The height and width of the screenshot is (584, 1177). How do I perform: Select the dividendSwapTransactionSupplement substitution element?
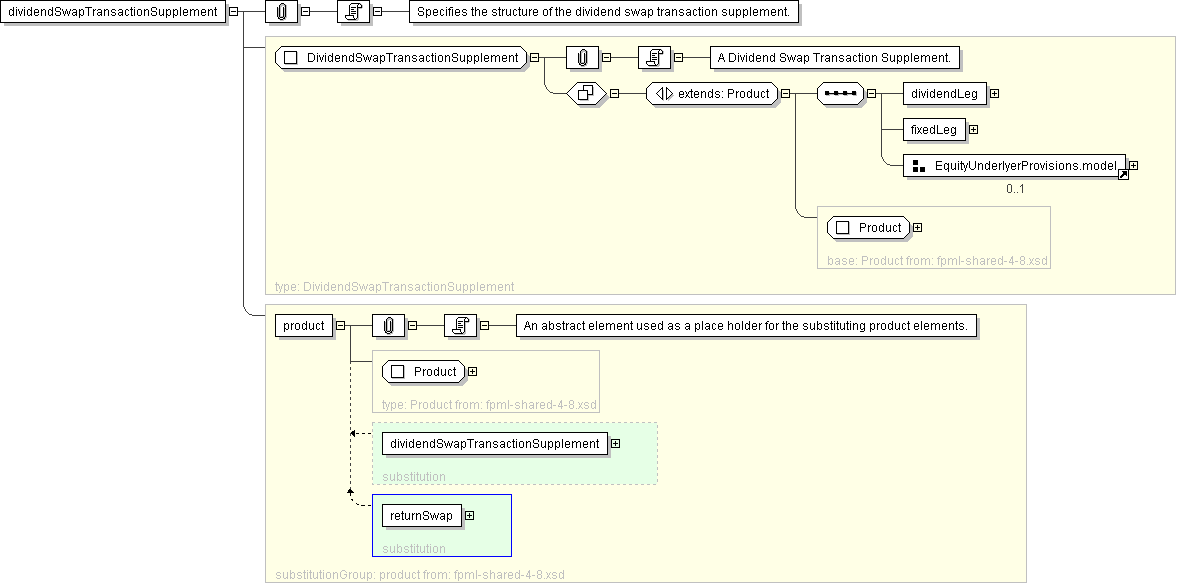[494, 444]
